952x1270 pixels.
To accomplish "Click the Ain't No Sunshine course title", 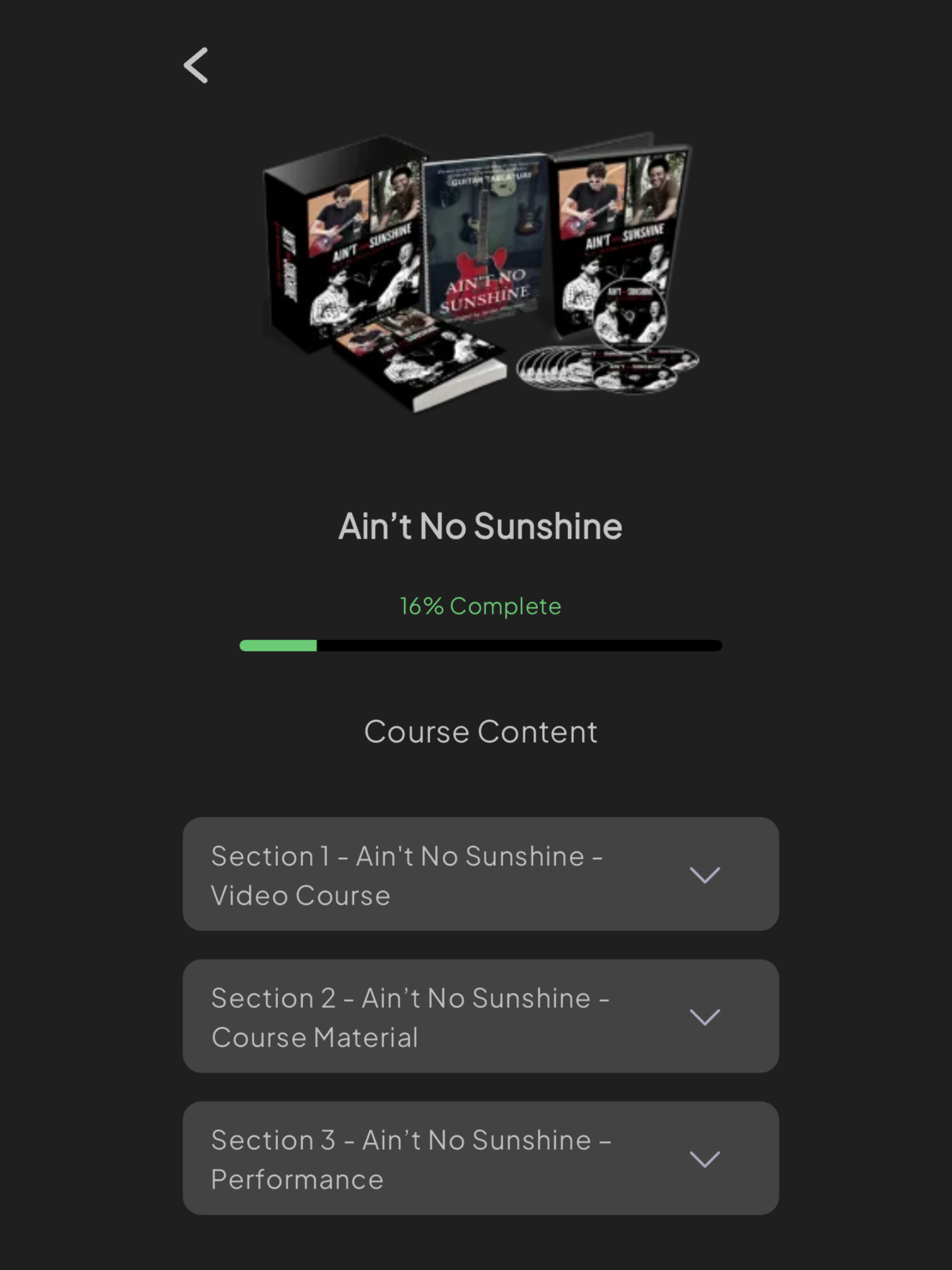I will [481, 526].
